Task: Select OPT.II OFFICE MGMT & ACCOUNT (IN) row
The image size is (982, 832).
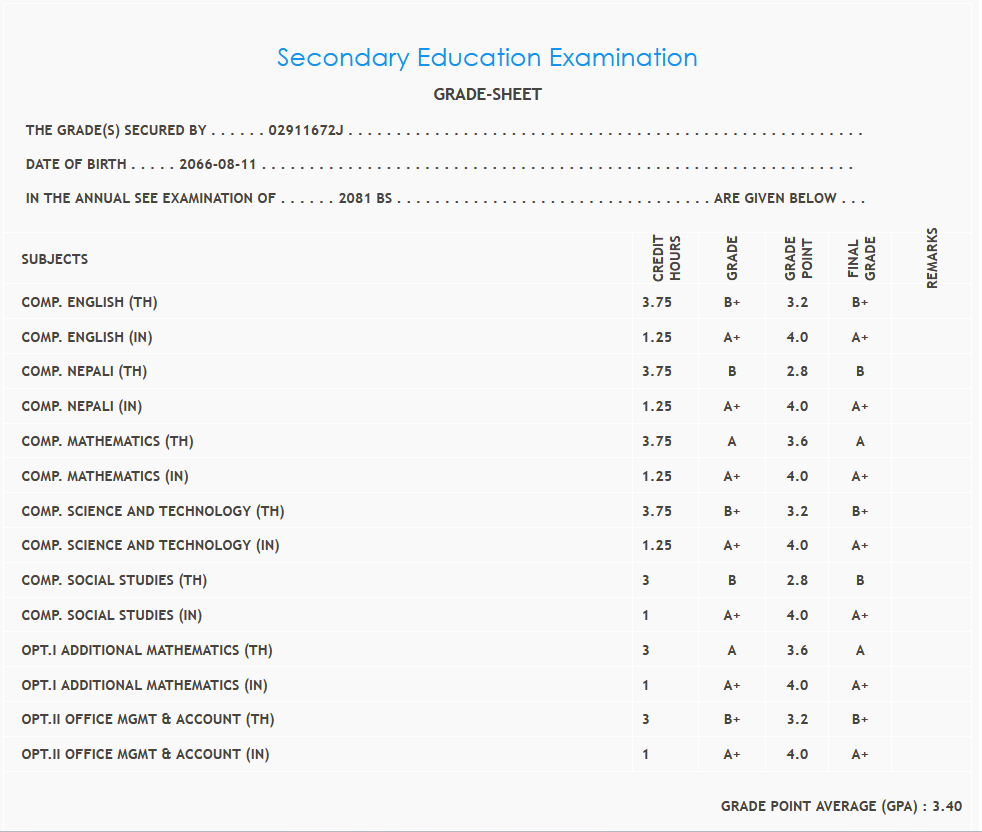Action: pyautogui.click(x=145, y=754)
